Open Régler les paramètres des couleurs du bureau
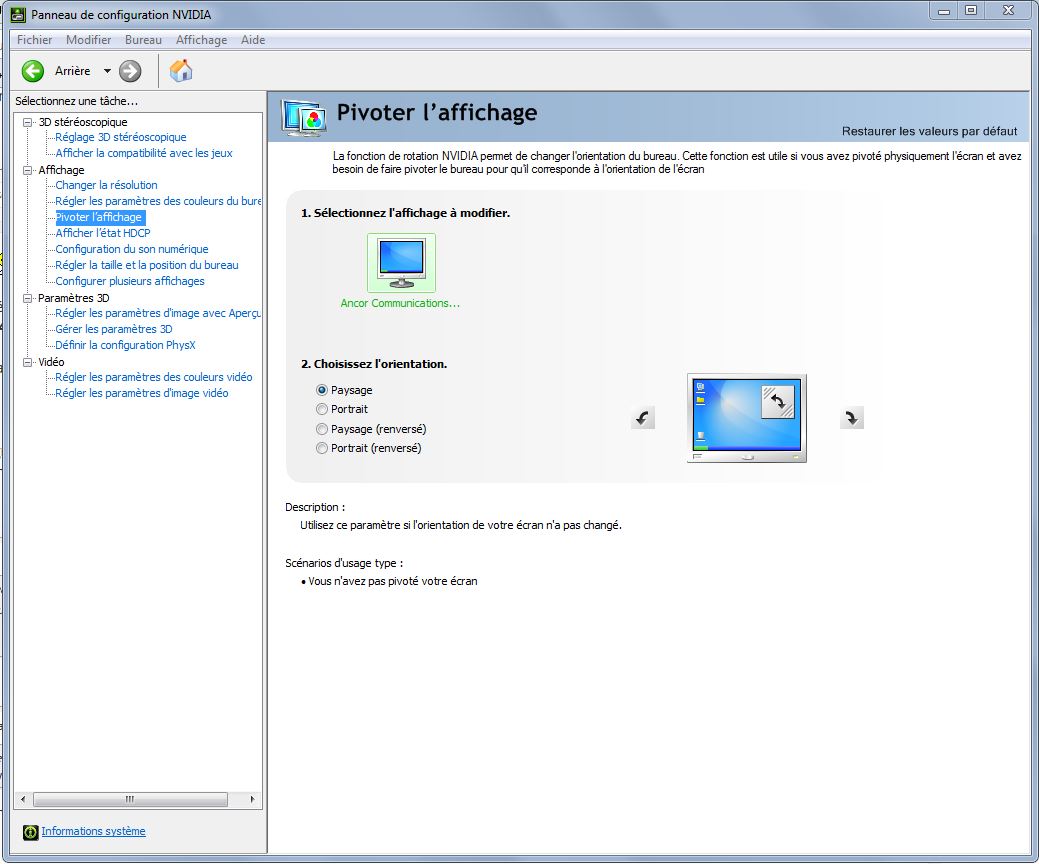The width and height of the screenshot is (1039, 864). pyautogui.click(x=158, y=201)
